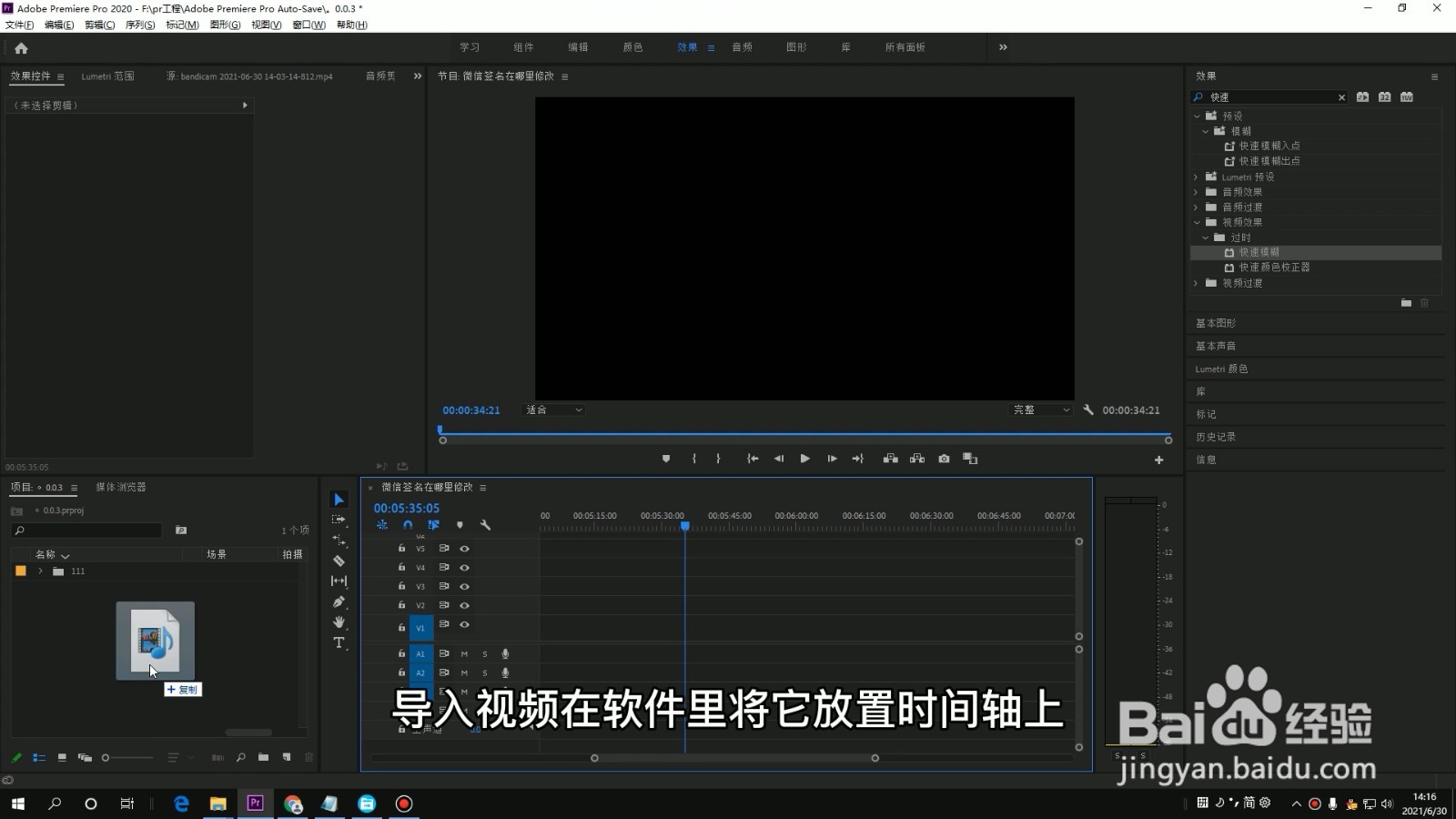Viewport: 1456px width, 819px height.
Task: Click Go to Out point button
Action: point(857,459)
